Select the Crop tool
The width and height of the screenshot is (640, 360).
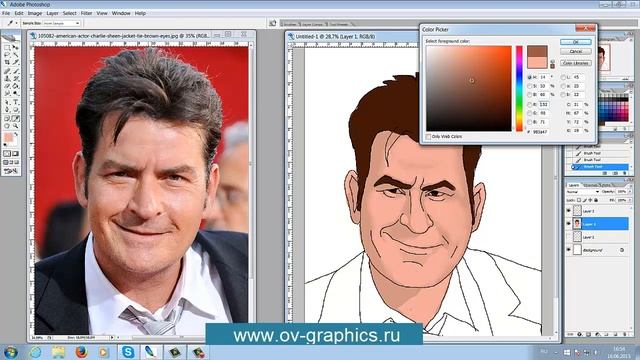[x=7, y=62]
